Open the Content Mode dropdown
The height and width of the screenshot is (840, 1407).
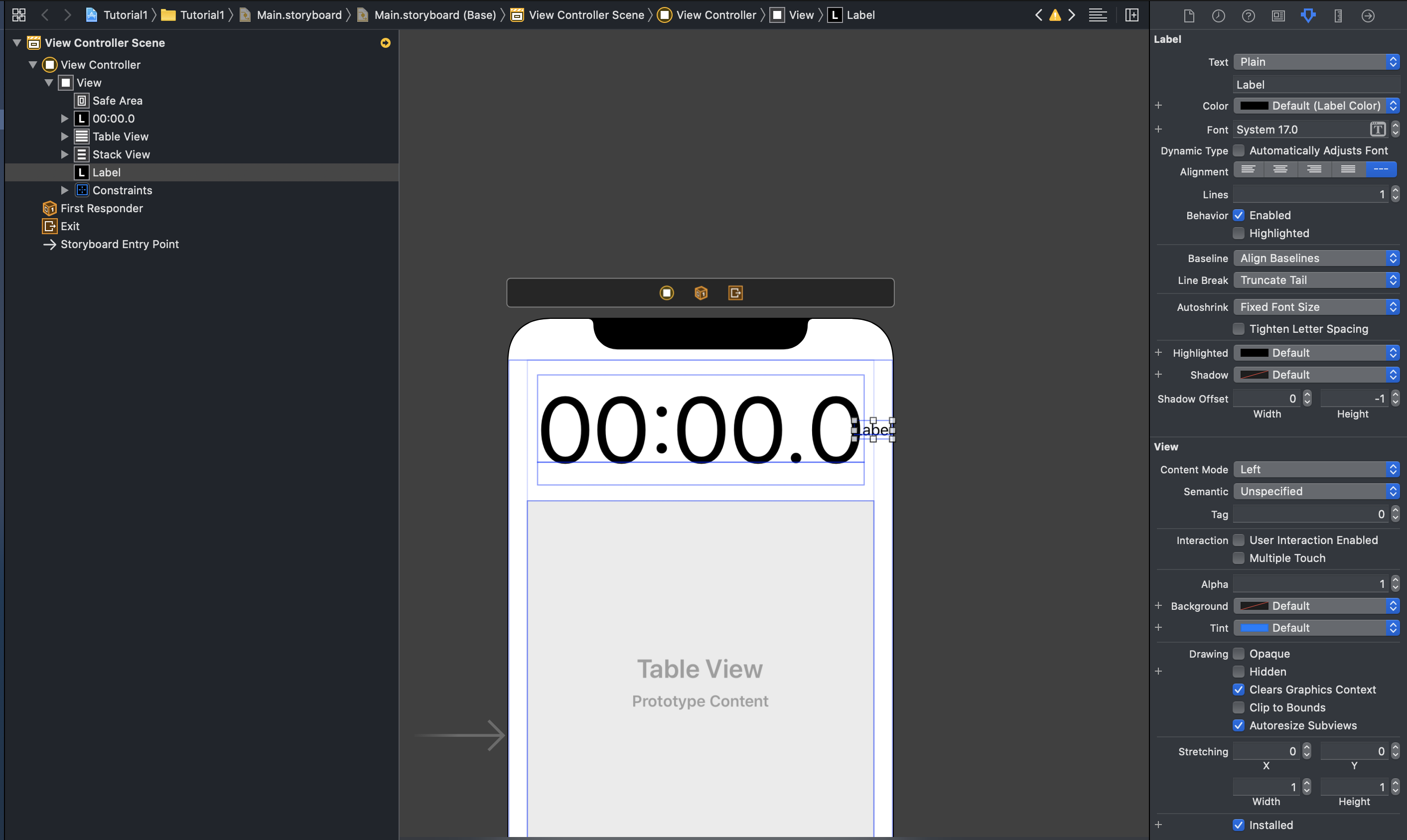coord(1316,469)
